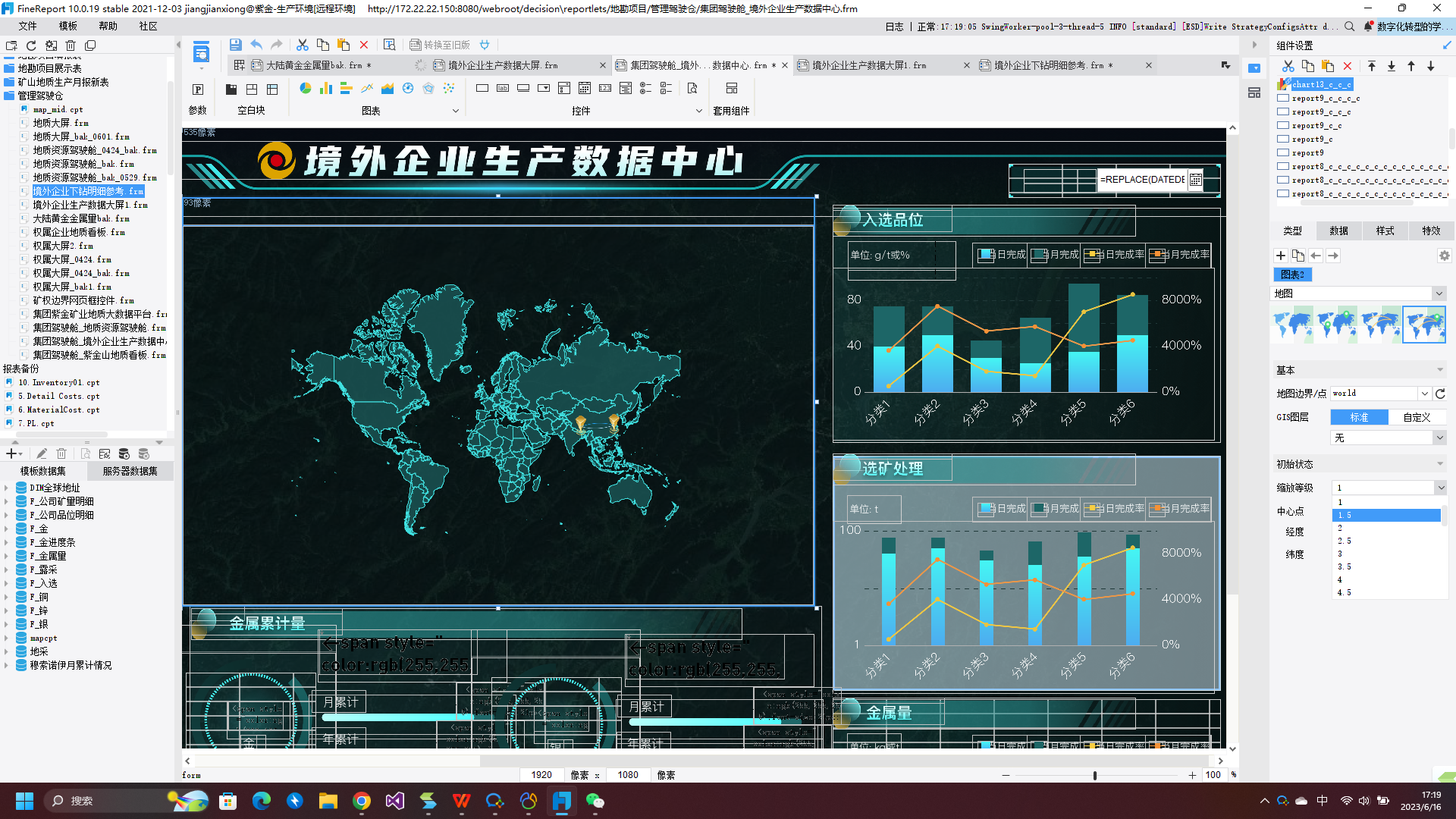The image size is (1456, 819).
Task: Select 自定义 GIS layer option
Action: click(1417, 417)
